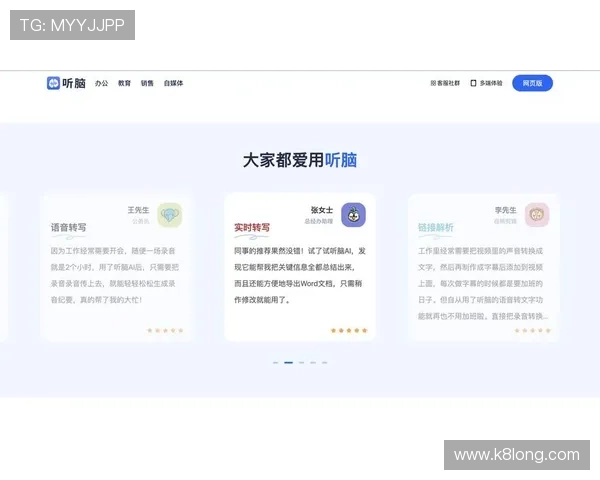Click the star rating on 张女士's card

(349, 330)
